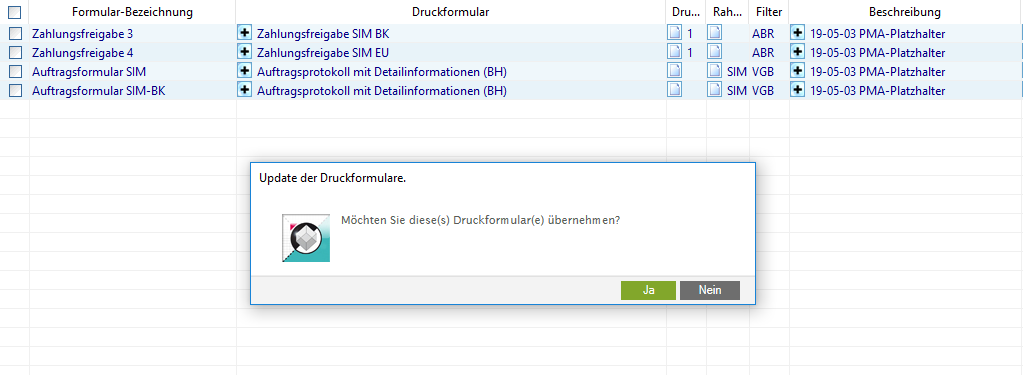The height and width of the screenshot is (375, 1023).
Task: Click PMA-Platzhalter description in Auftragsformular SIM-BK row
Action: click(878, 91)
